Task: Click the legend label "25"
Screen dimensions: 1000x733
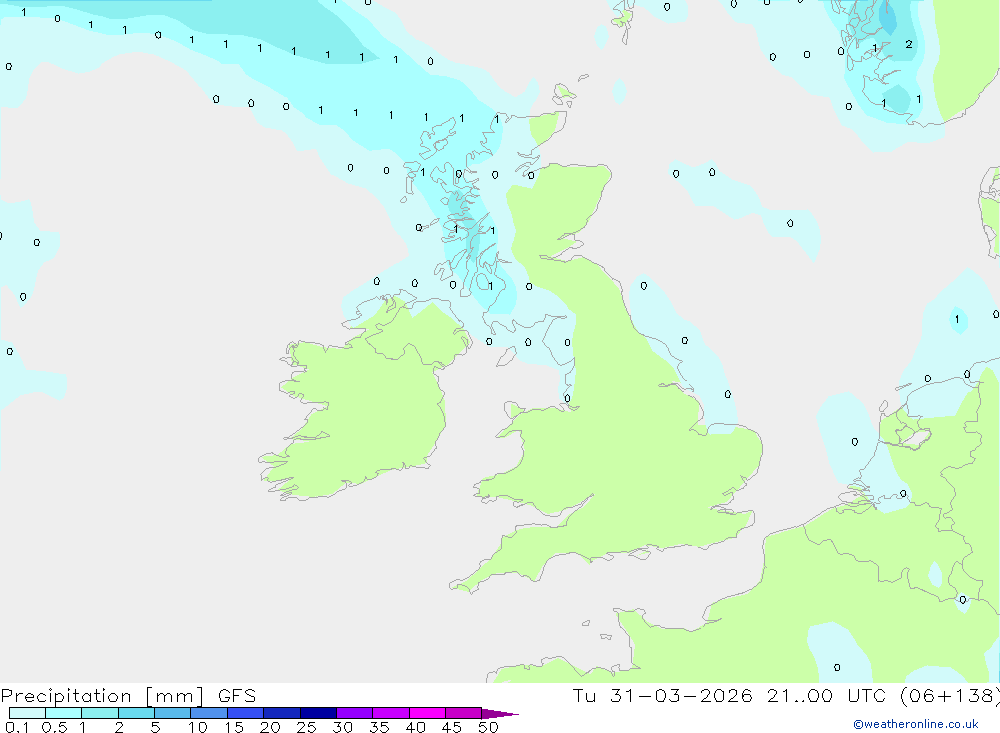Action: point(306,727)
